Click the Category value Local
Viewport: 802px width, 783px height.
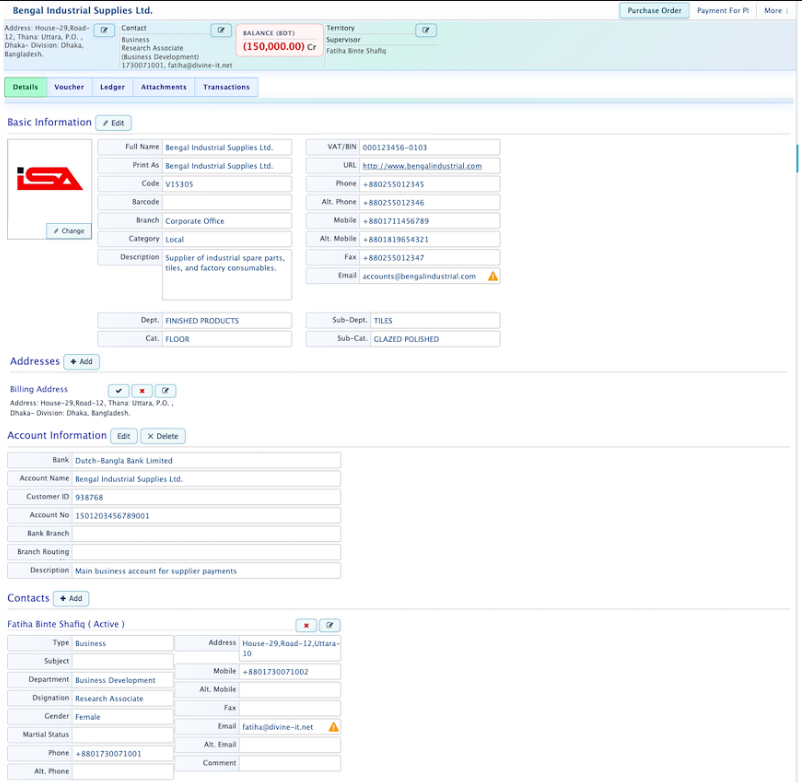point(227,239)
